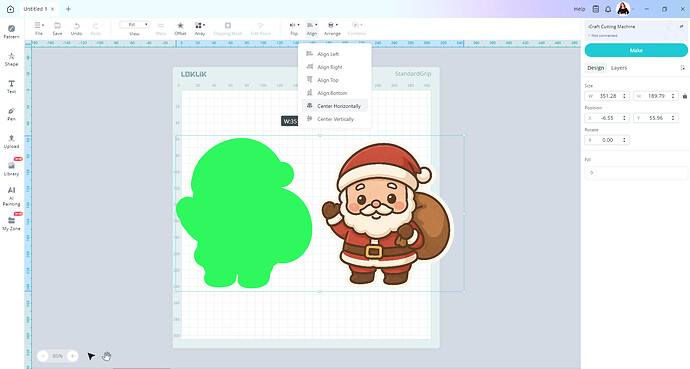Switch to the Layers tab
Image resolution: width=690 pixels, height=369 pixels.
coord(619,68)
